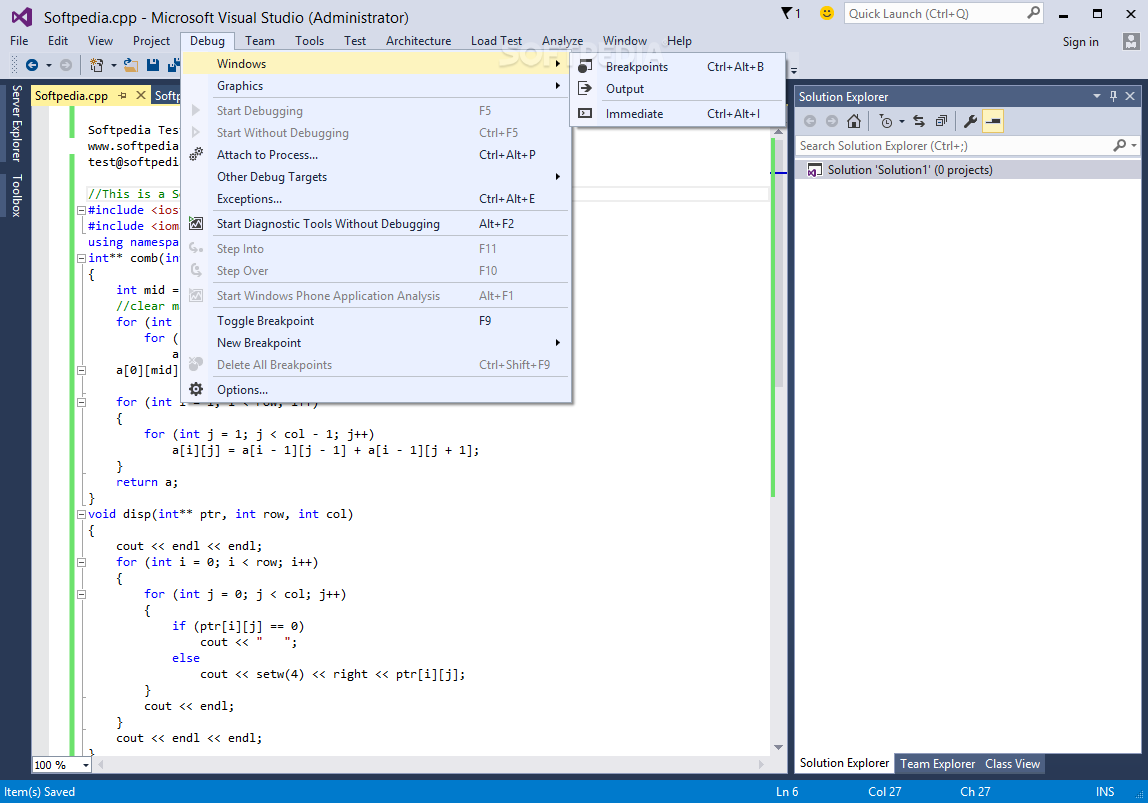
Task: Collapse the void disp function outline
Action: pyautogui.click(x=81, y=515)
